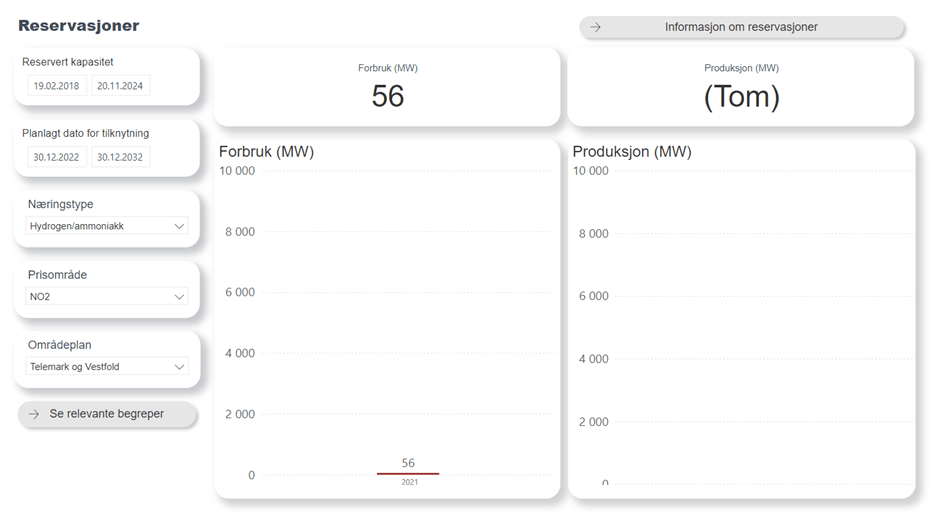Click the 56 data label above the bar
945x512 pixels.
[408, 463]
